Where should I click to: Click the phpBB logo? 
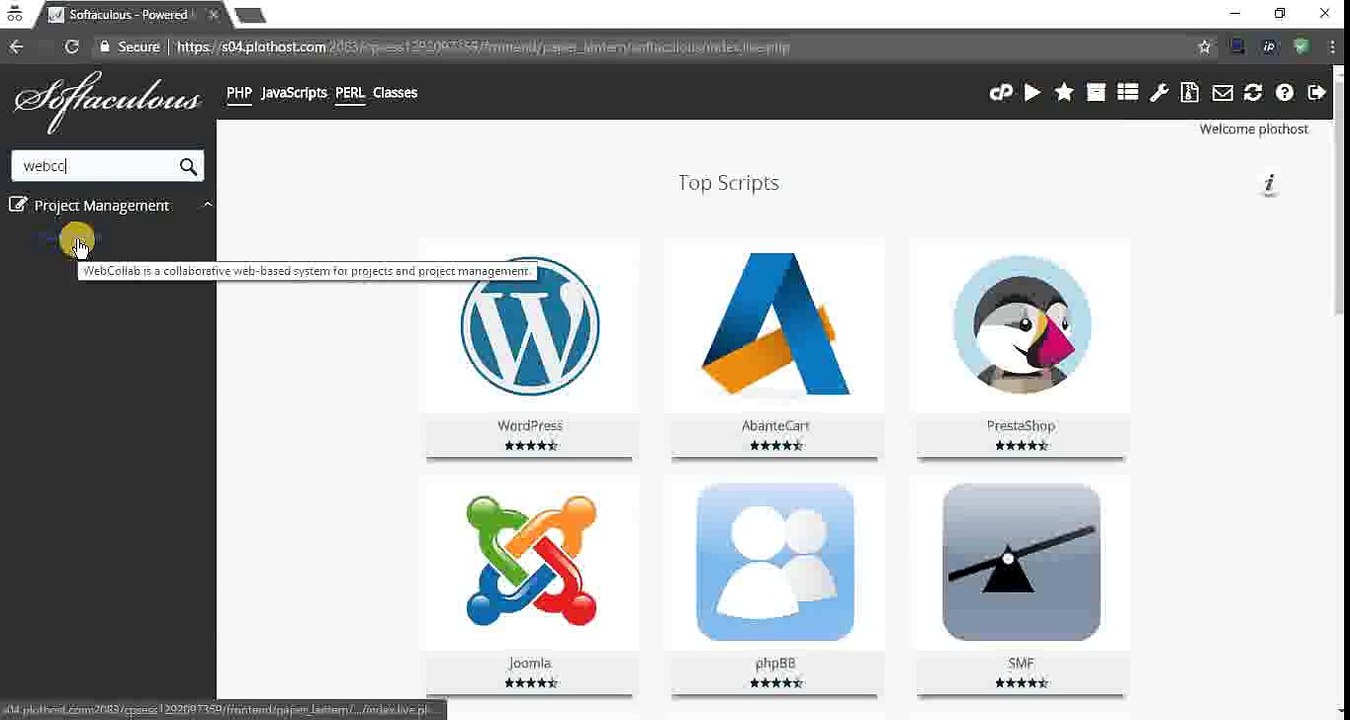pyautogui.click(x=775, y=562)
